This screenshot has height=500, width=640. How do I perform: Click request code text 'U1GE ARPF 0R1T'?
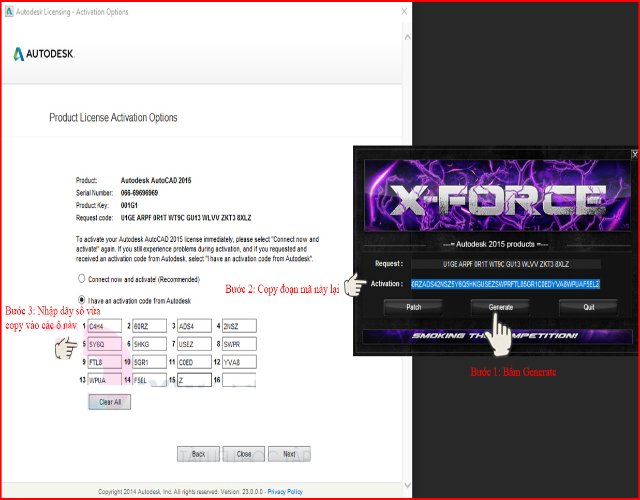pyautogui.click(x=142, y=218)
